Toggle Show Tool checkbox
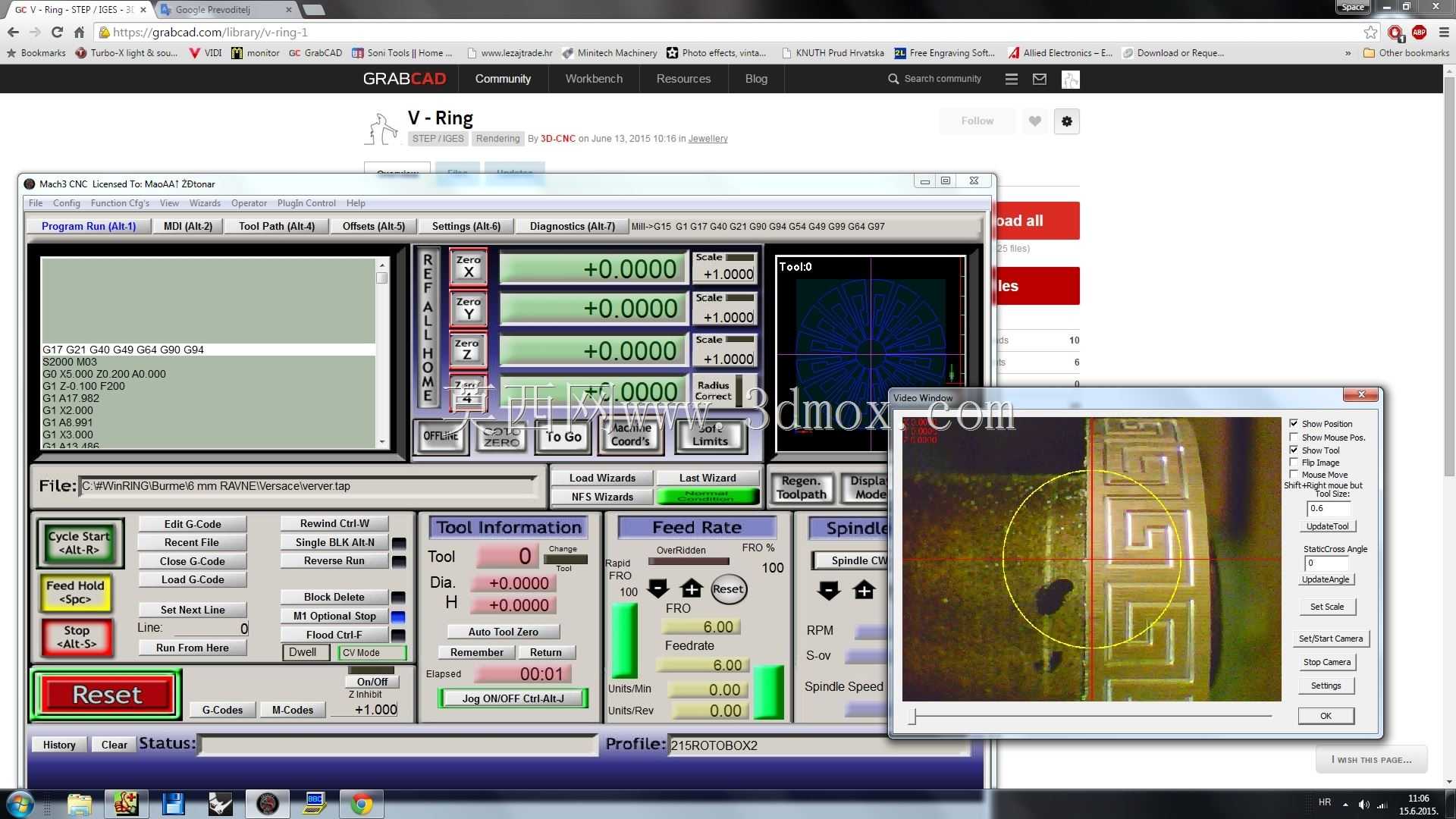Screen dimensions: 1456x819 coord(1294,450)
